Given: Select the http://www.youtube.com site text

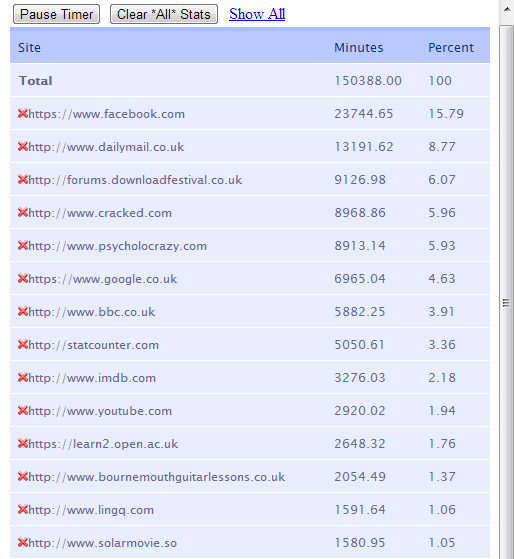Looking at the screenshot, I should pos(100,411).
